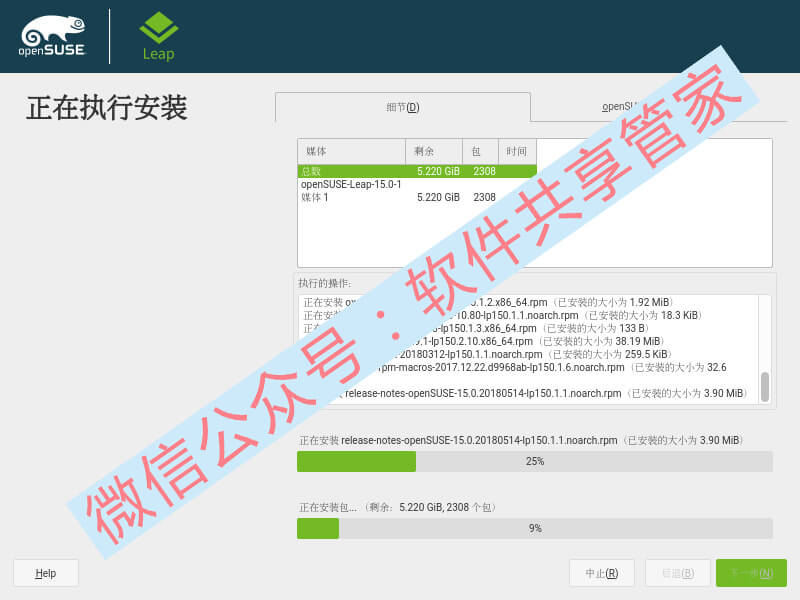The height and width of the screenshot is (600, 800).
Task: Click the green Leap logo
Action: point(159,36)
